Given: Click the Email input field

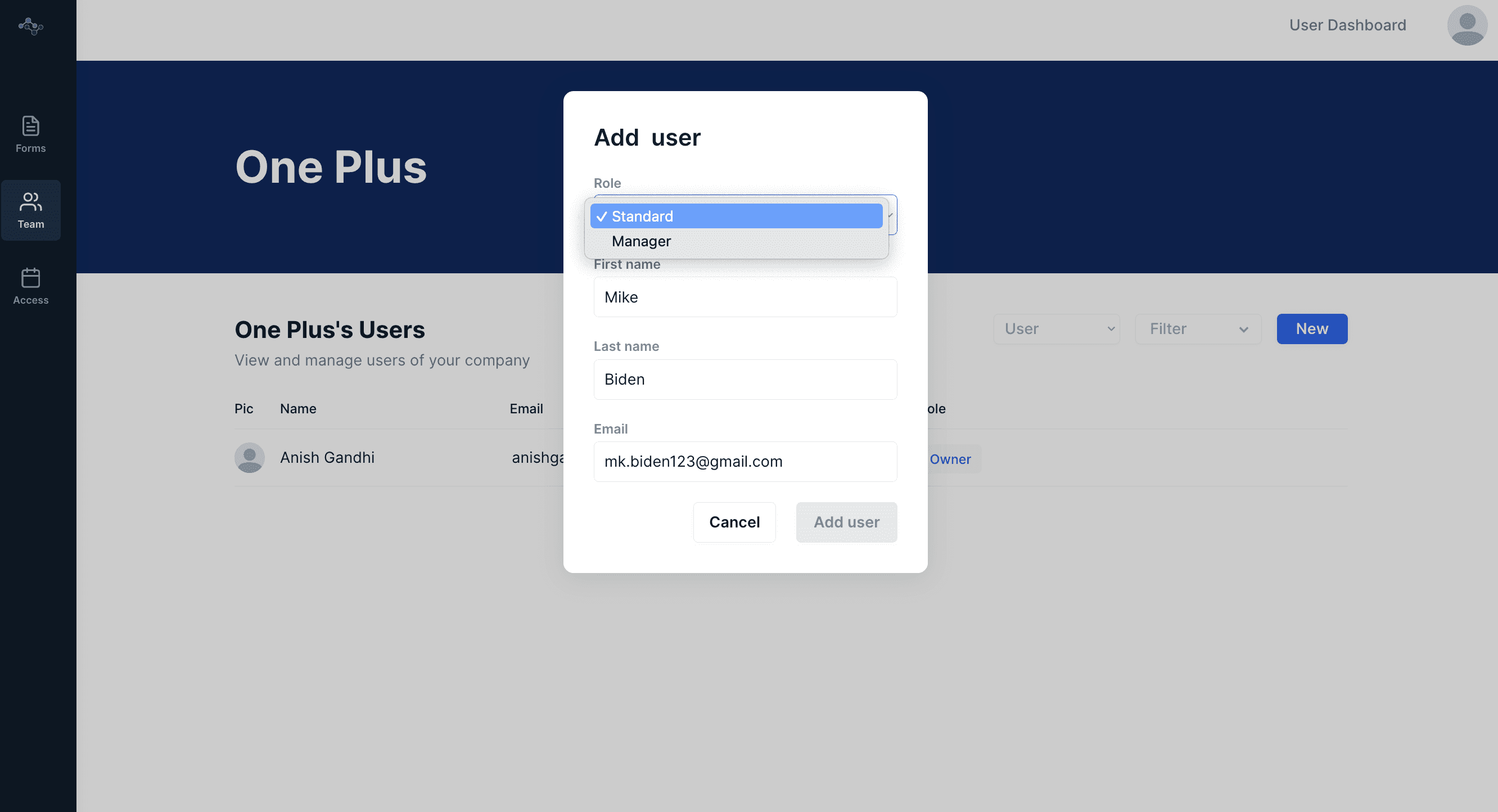Looking at the screenshot, I should point(745,461).
